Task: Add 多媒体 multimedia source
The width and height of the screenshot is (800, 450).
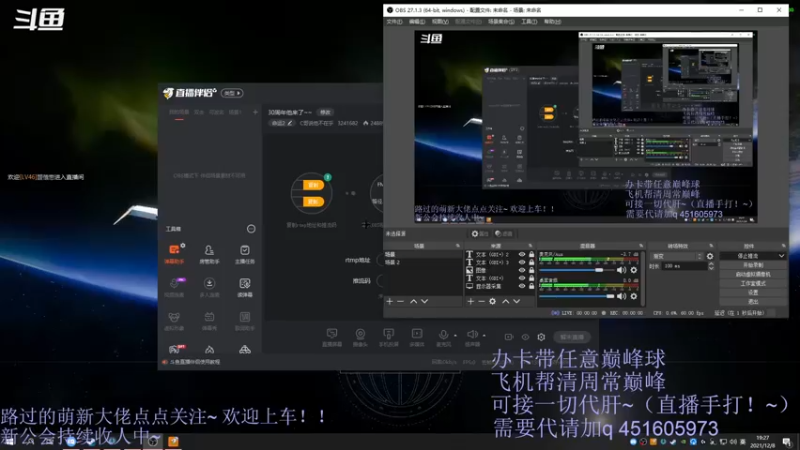Action: (x=417, y=337)
